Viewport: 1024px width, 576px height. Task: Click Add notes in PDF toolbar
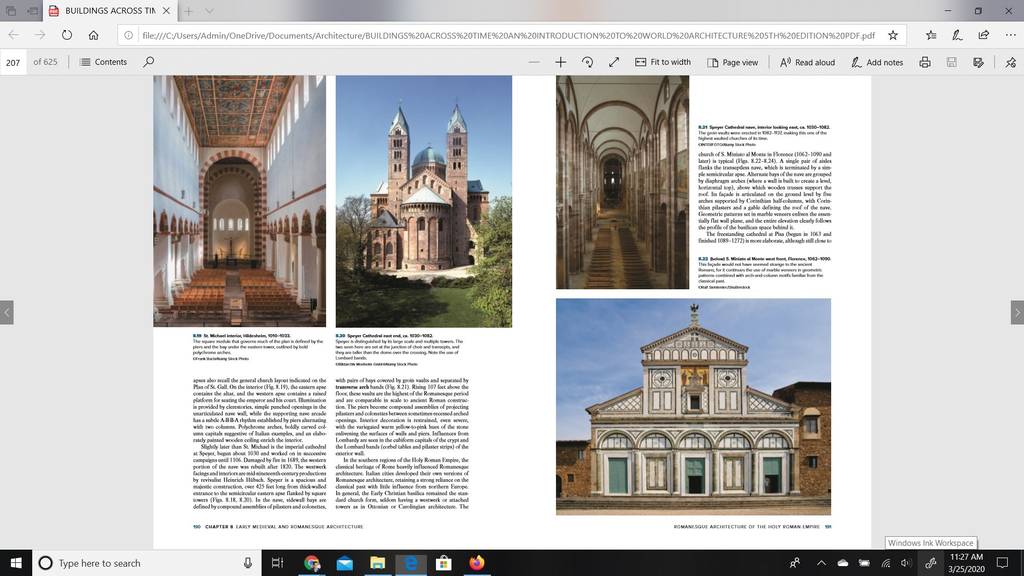[x=877, y=62]
